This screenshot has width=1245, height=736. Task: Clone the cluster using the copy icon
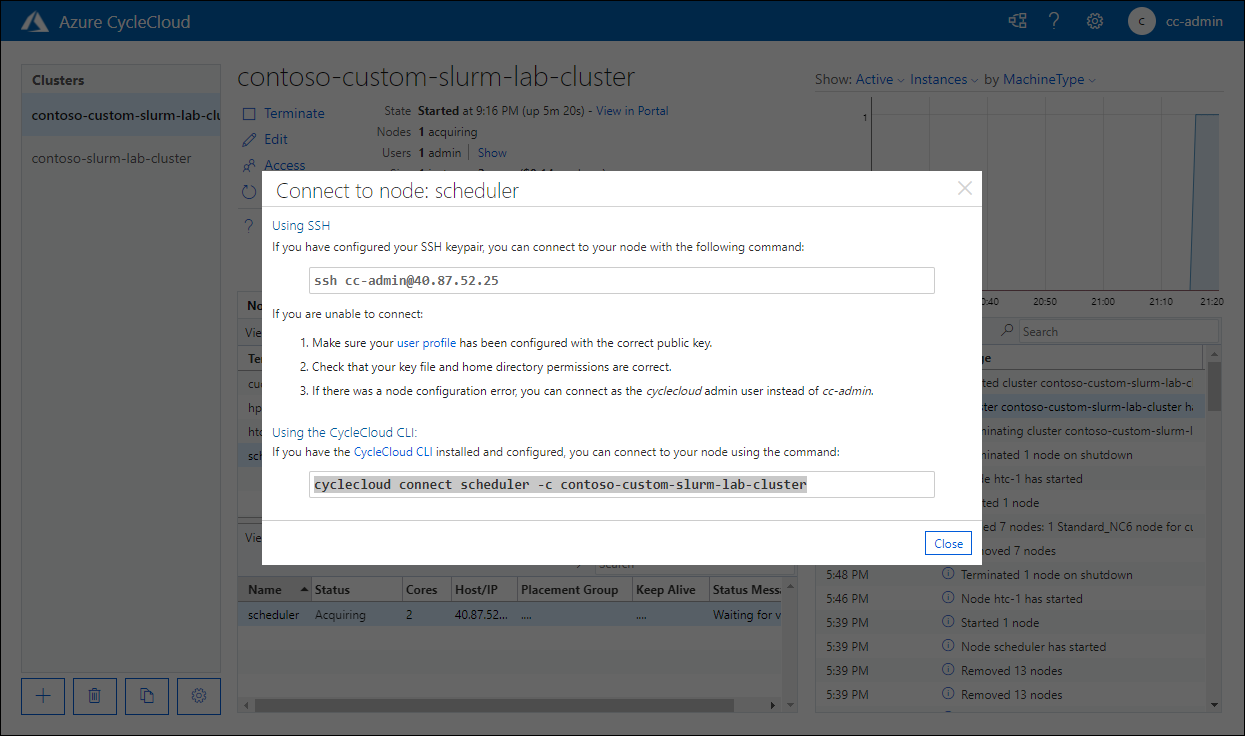(x=146, y=696)
